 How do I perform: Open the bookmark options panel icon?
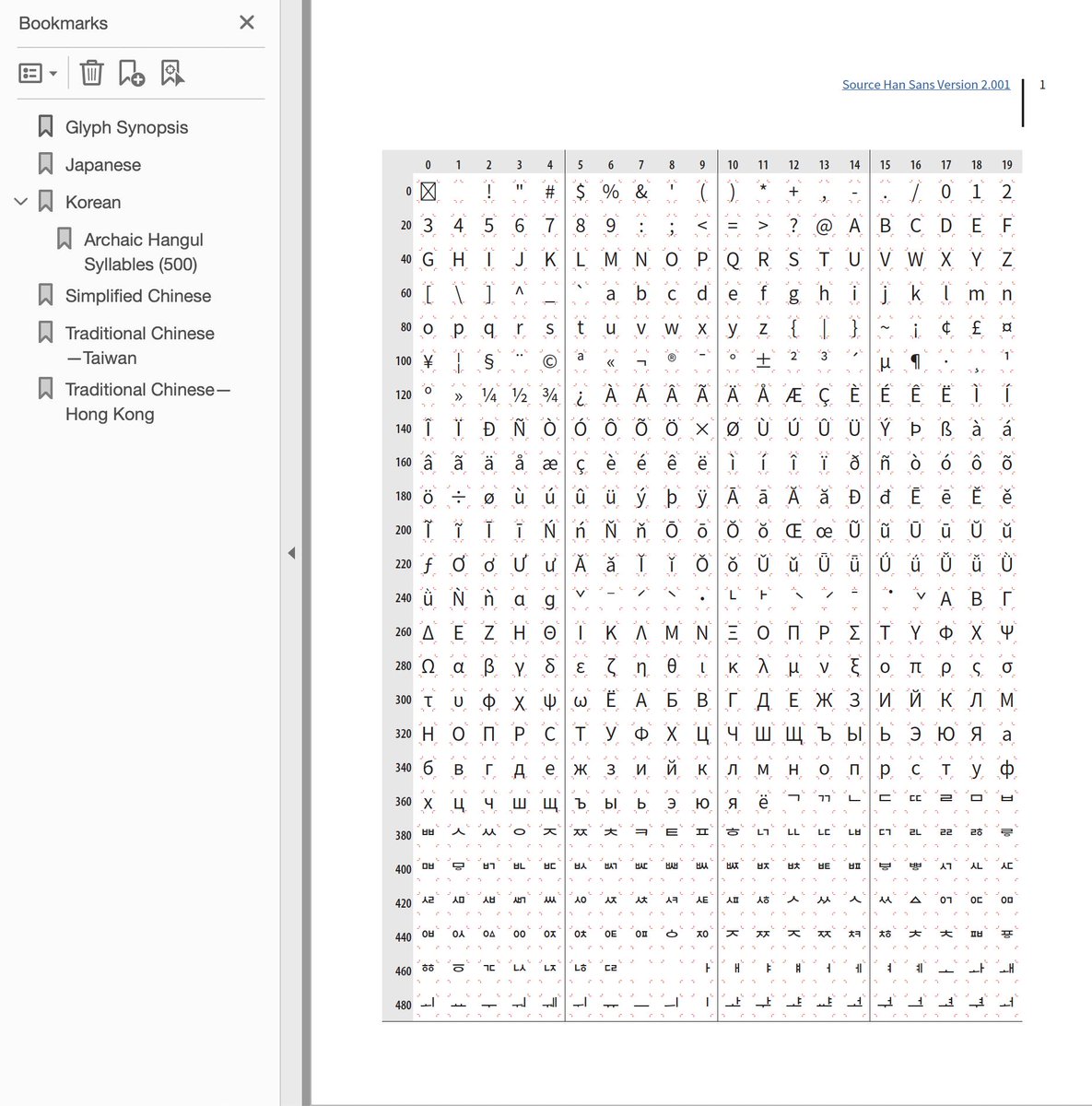tap(30, 72)
